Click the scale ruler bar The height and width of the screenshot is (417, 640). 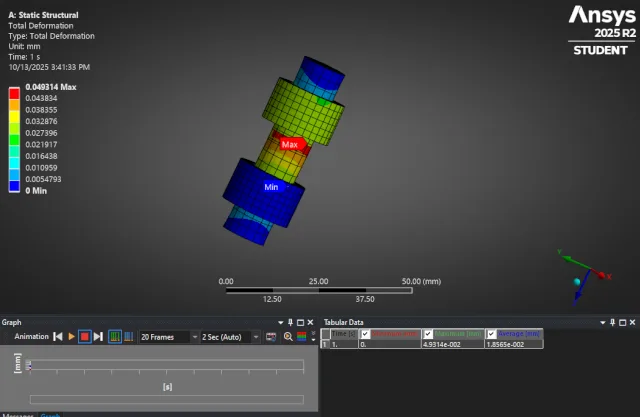pyautogui.click(x=319, y=291)
